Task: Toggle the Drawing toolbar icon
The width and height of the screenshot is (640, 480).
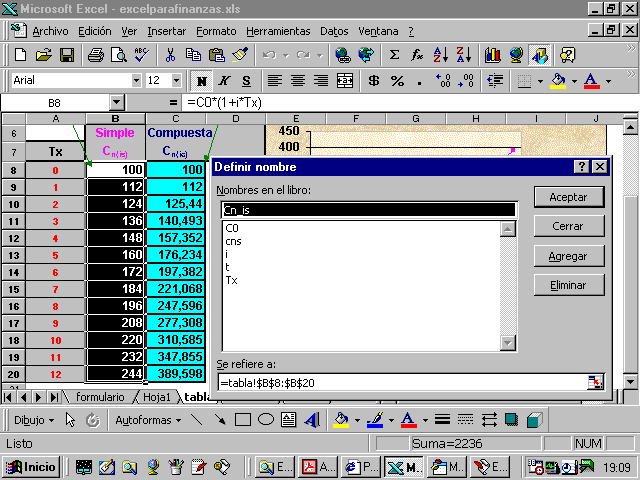Action: pyautogui.click(x=539, y=55)
